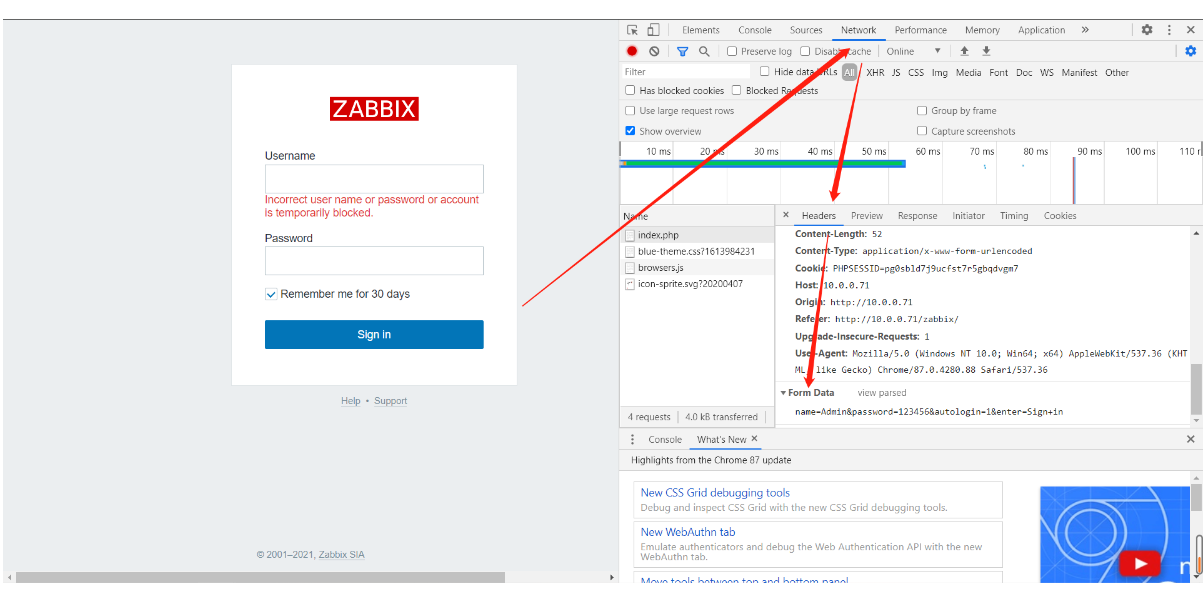Click the Password input field
The width and height of the screenshot is (1204, 593).
[x=374, y=261]
